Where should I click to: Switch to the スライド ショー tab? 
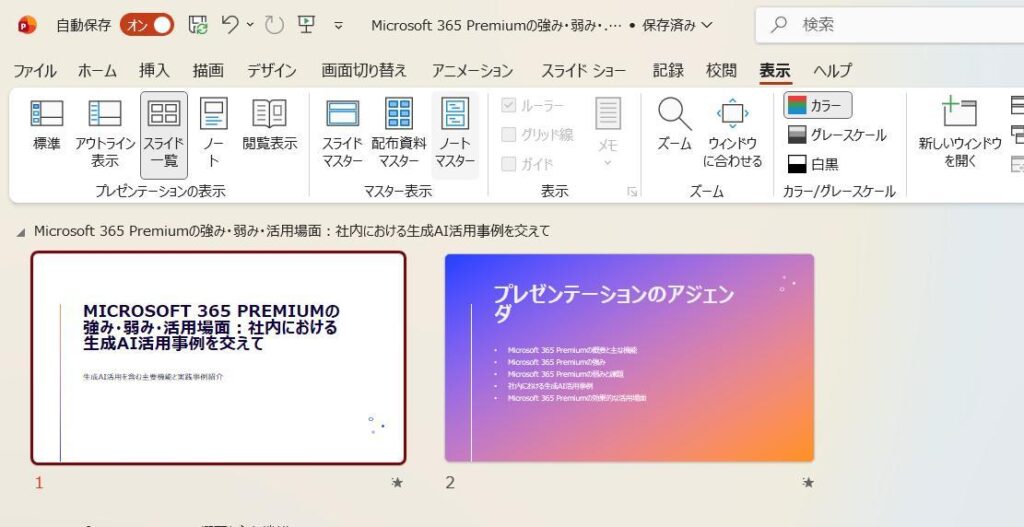coord(583,71)
